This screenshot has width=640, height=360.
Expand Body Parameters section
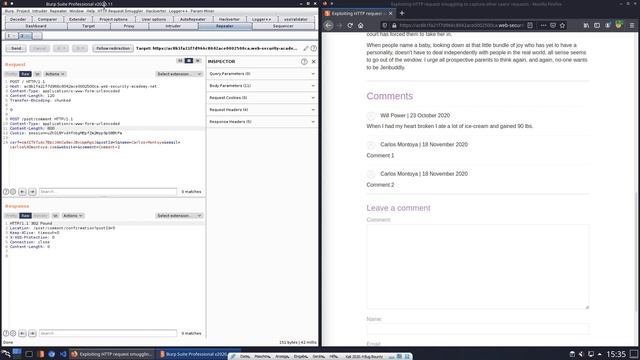click(262, 86)
